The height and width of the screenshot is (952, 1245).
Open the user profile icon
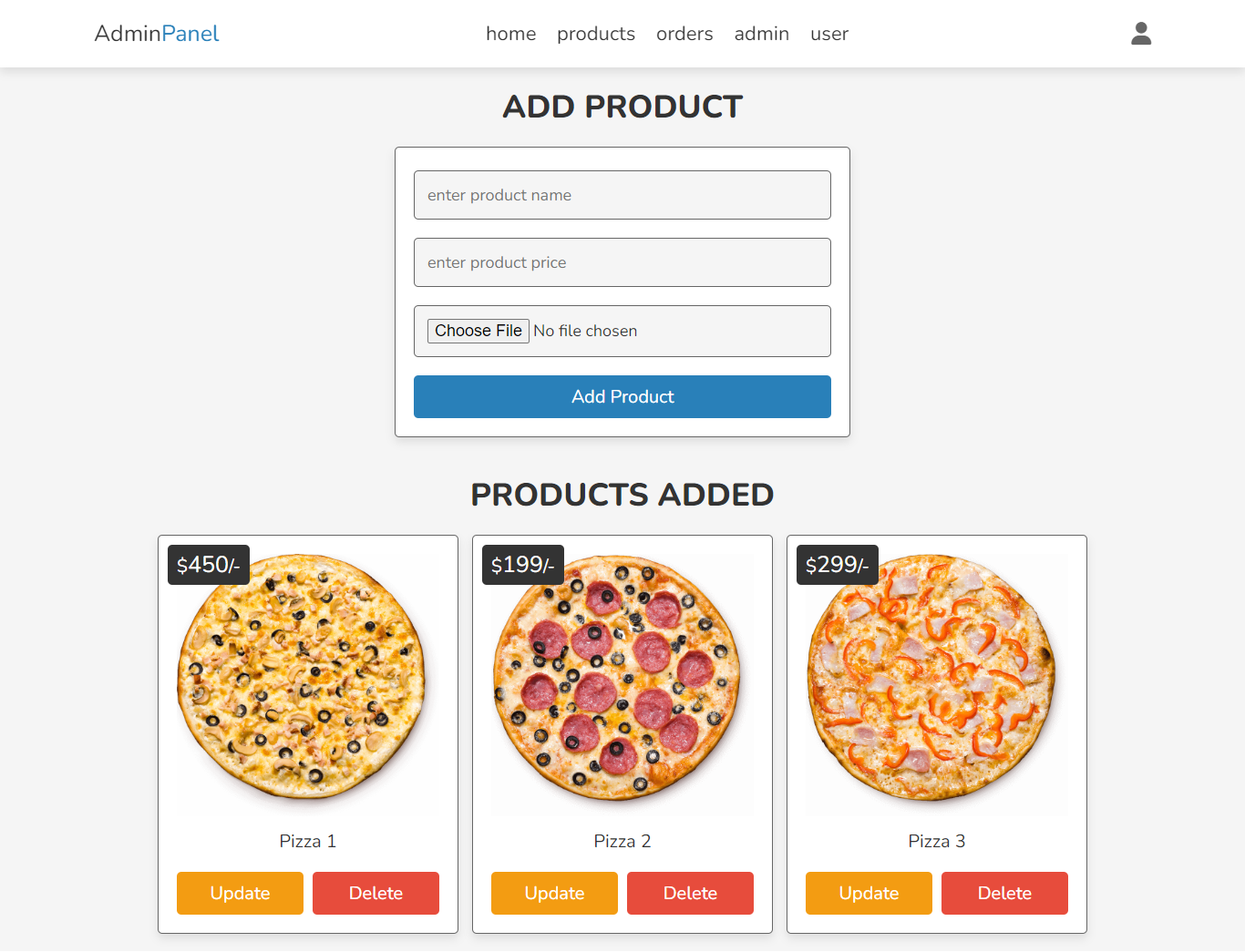tap(1140, 34)
